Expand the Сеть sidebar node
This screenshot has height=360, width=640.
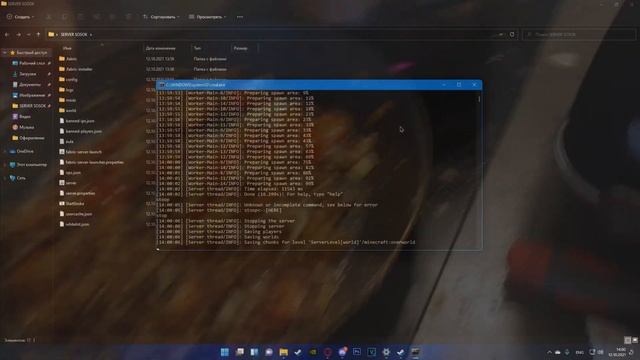(x=4, y=178)
